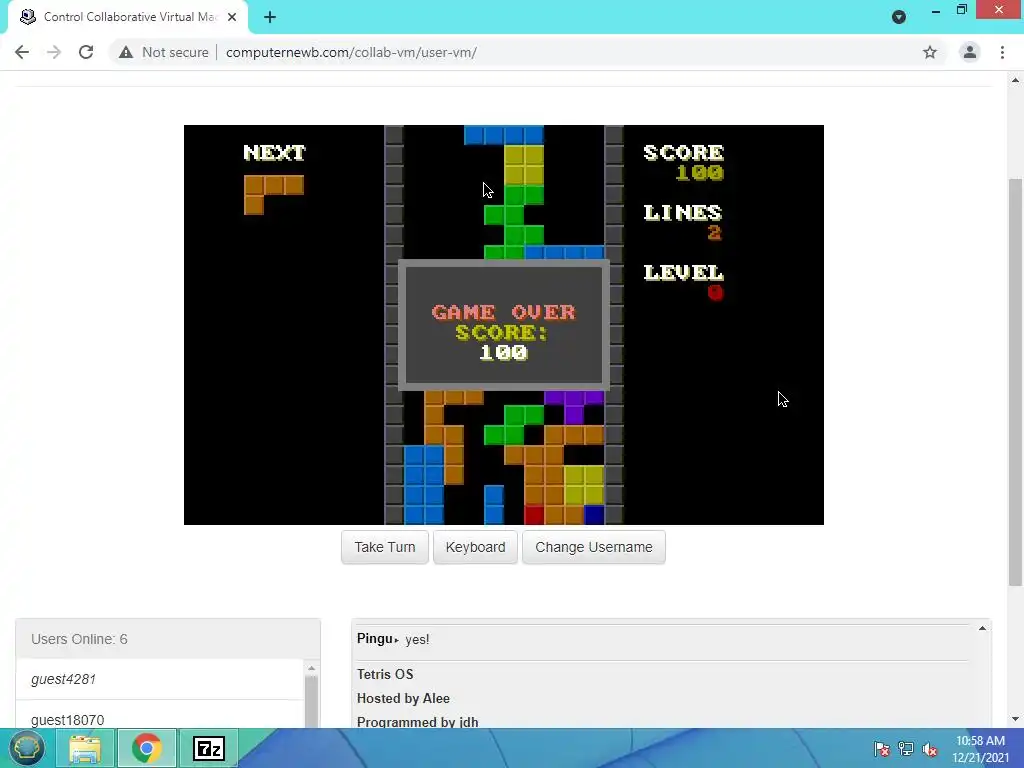Click the muted volume tray icon

point(929,748)
